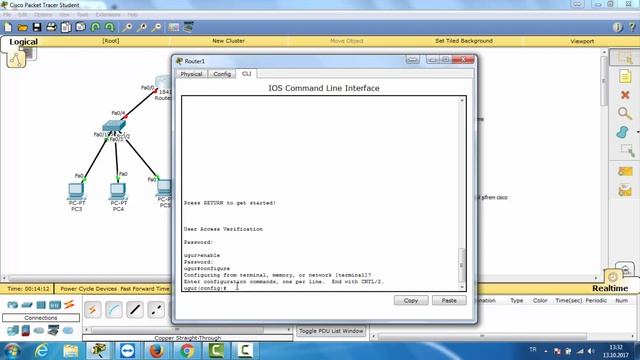Image resolution: width=640 pixels, height=360 pixels.
Task: Click the Zoom Reset magnifier icon
Action: pos(142,27)
